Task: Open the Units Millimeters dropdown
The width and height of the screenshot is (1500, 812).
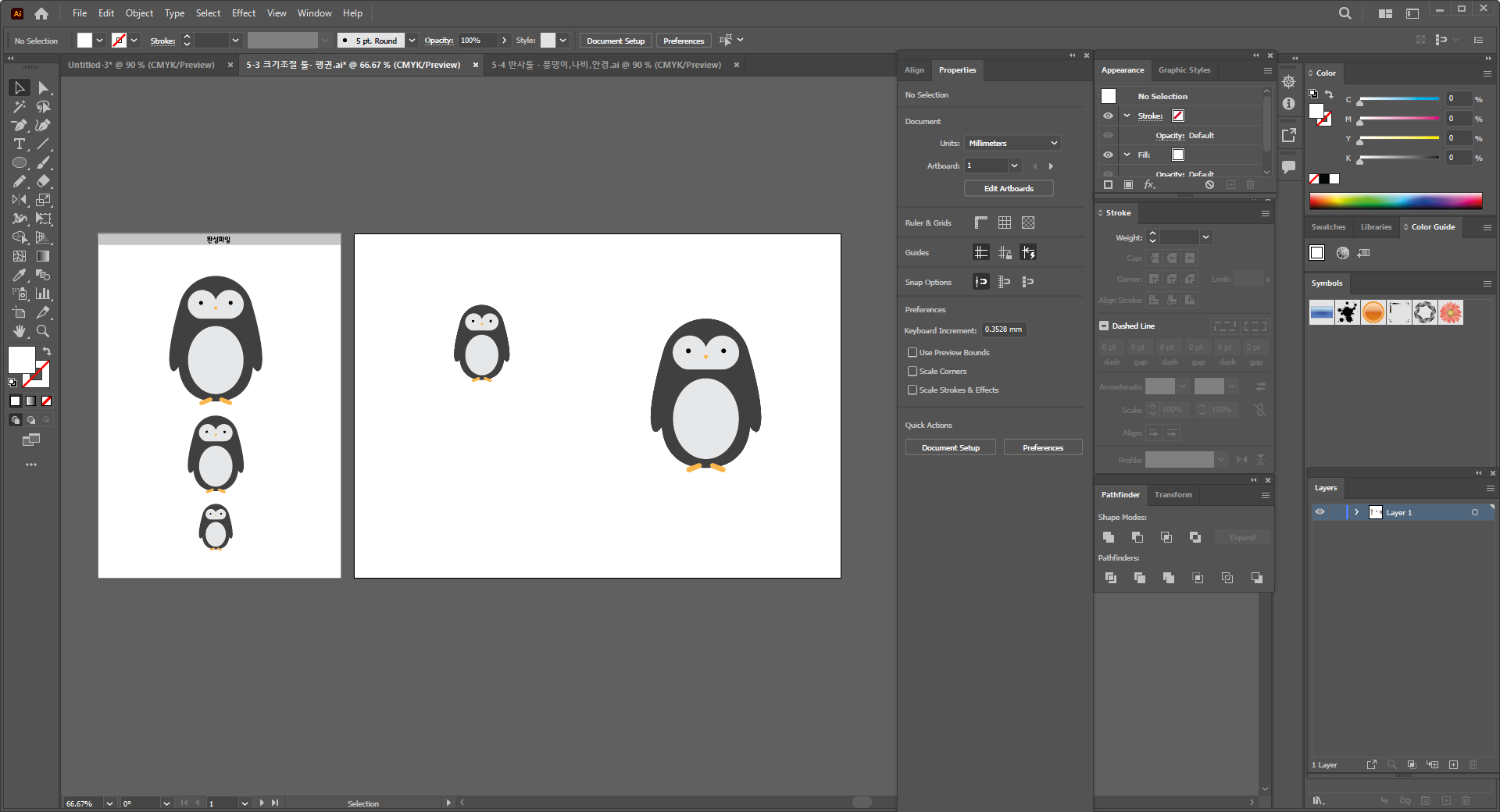Action: 1012,143
